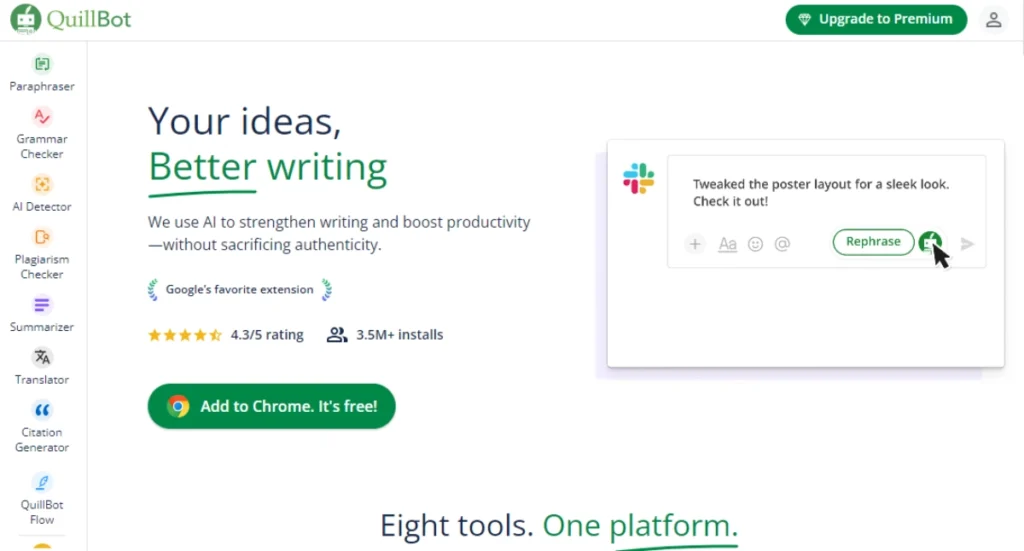Click the plus icon in message box

(x=695, y=244)
